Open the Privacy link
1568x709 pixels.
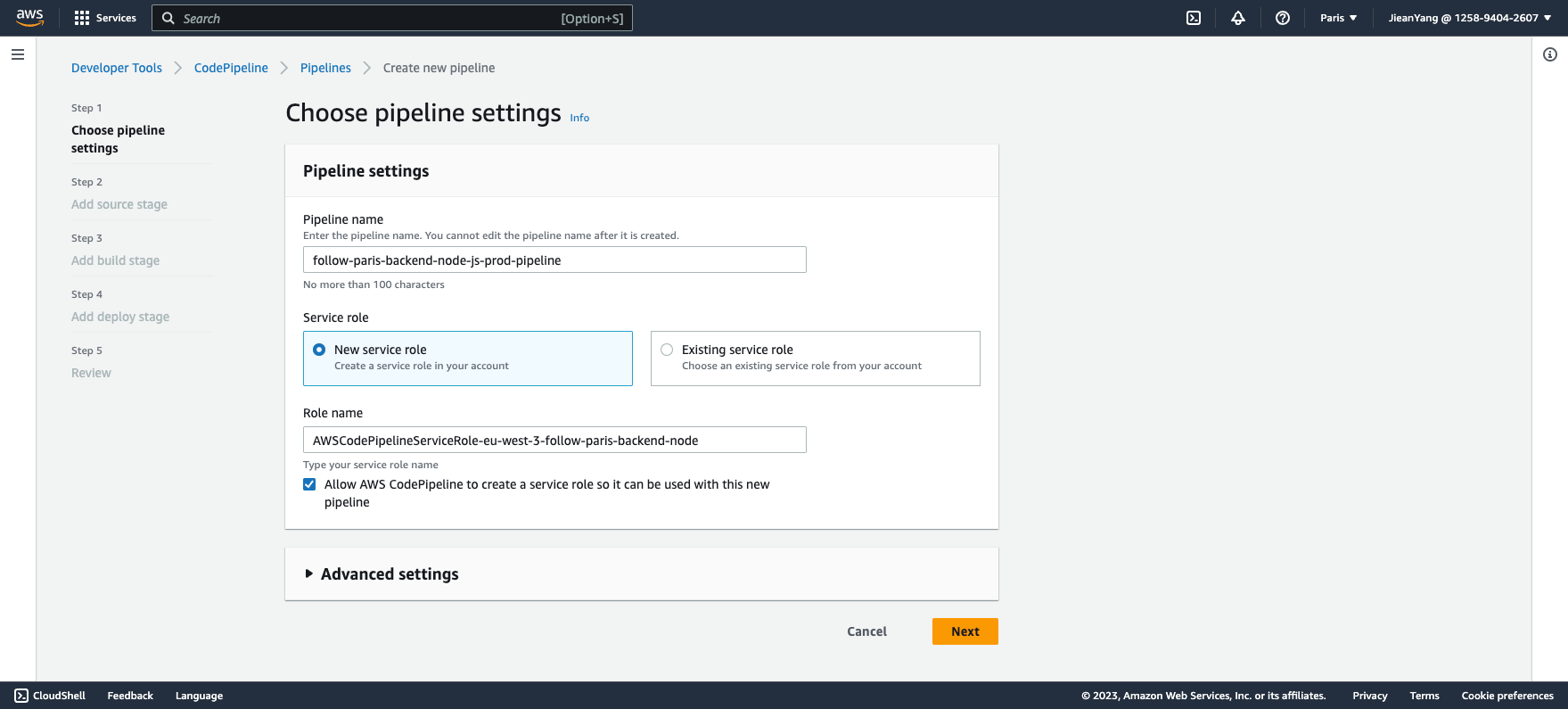point(1370,696)
